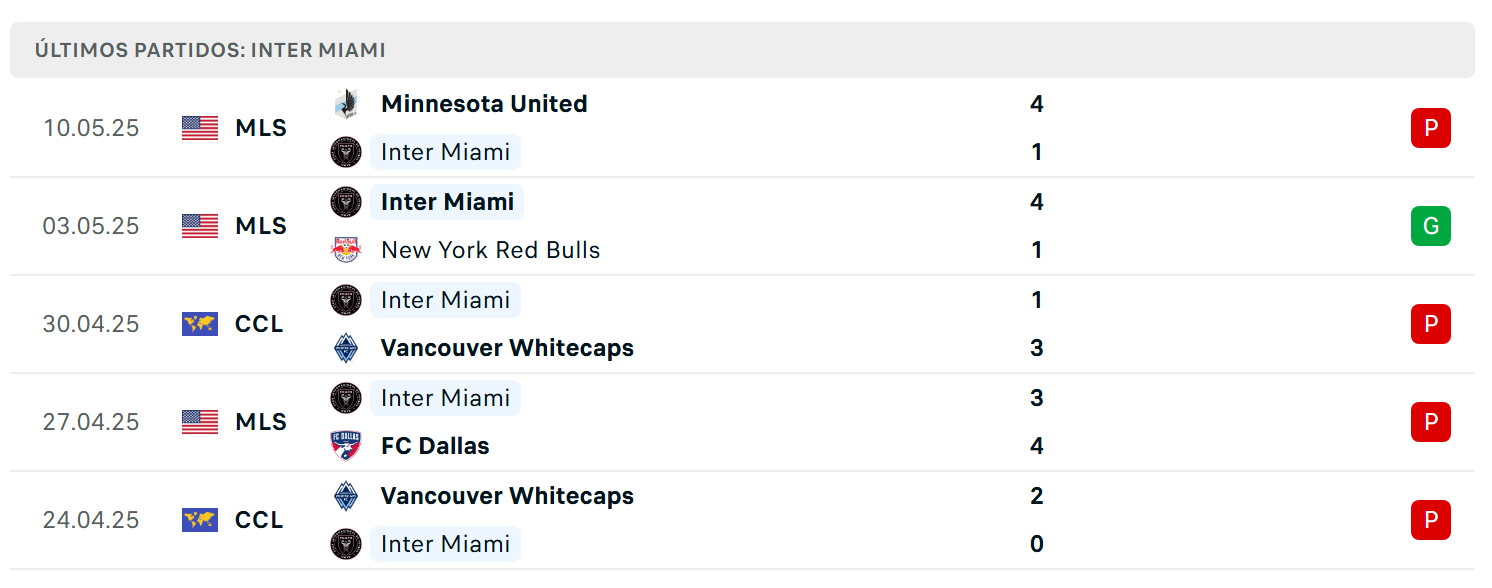Viewport: 1492px width, 588px height.
Task: Click the green G result badge
Action: (x=1431, y=226)
